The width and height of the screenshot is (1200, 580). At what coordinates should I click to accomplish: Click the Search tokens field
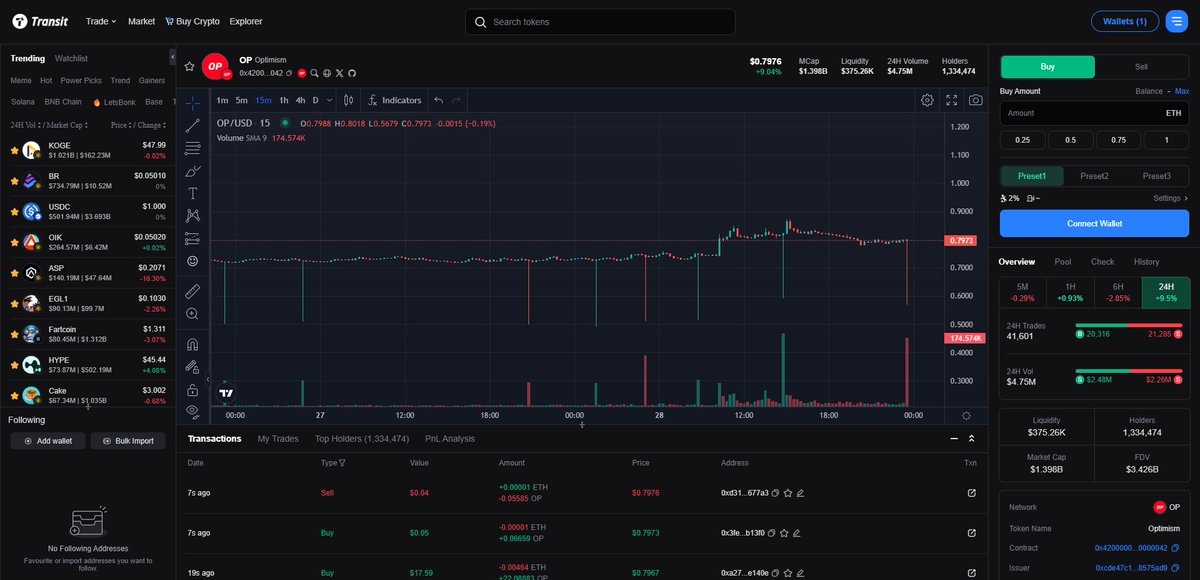click(600, 22)
